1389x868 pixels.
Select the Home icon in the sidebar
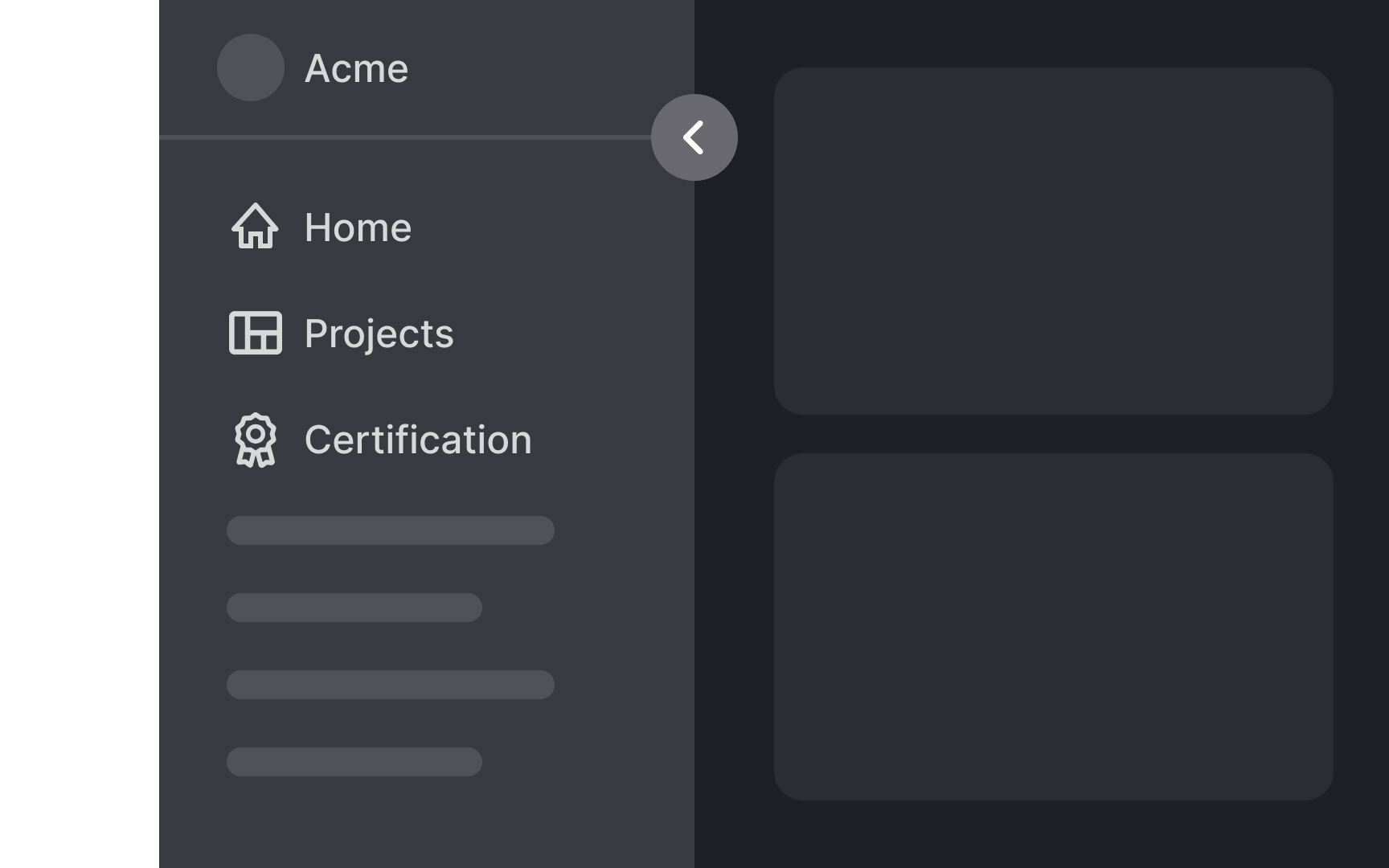coord(254,228)
